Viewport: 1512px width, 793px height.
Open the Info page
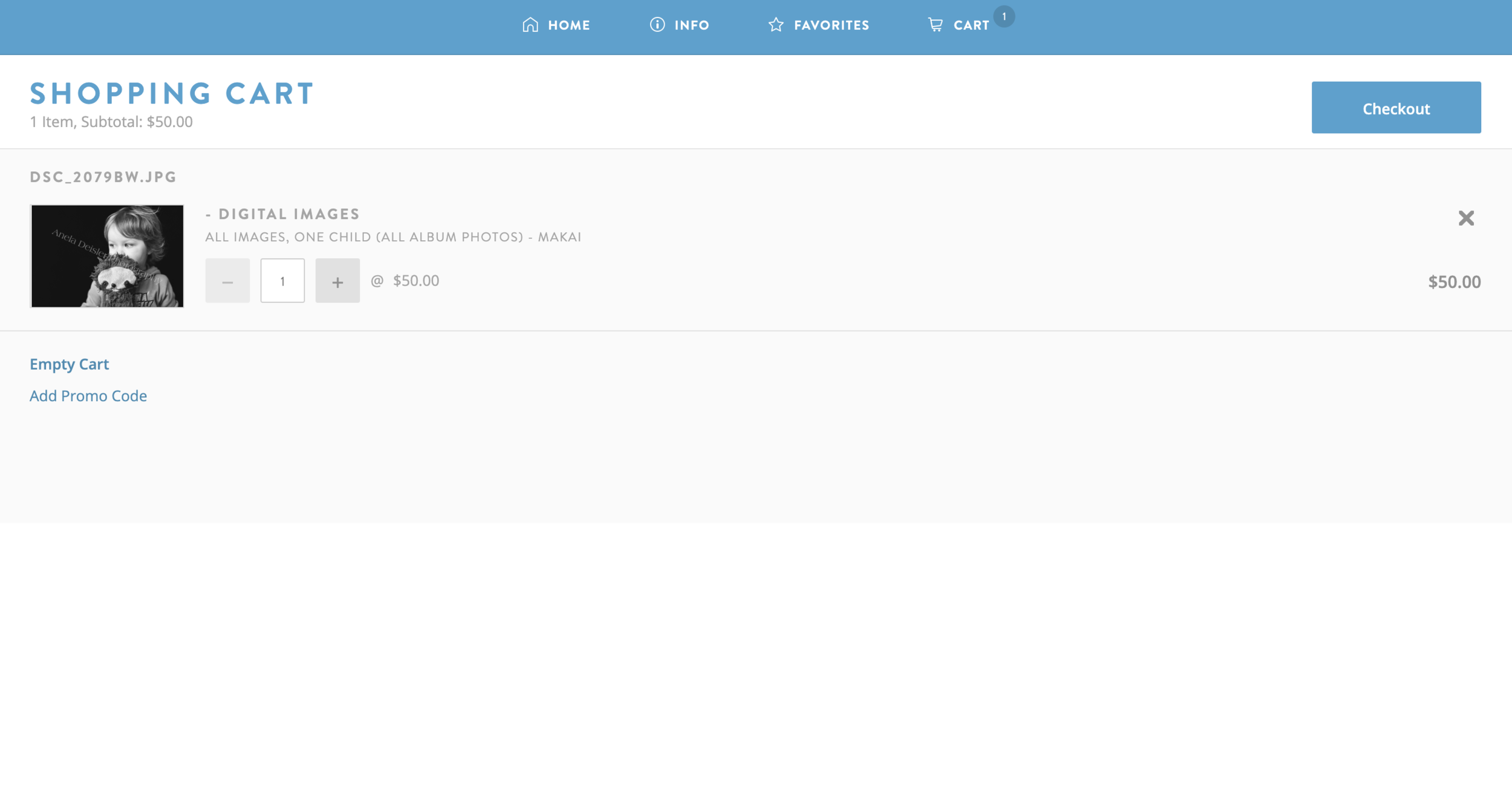coord(679,25)
